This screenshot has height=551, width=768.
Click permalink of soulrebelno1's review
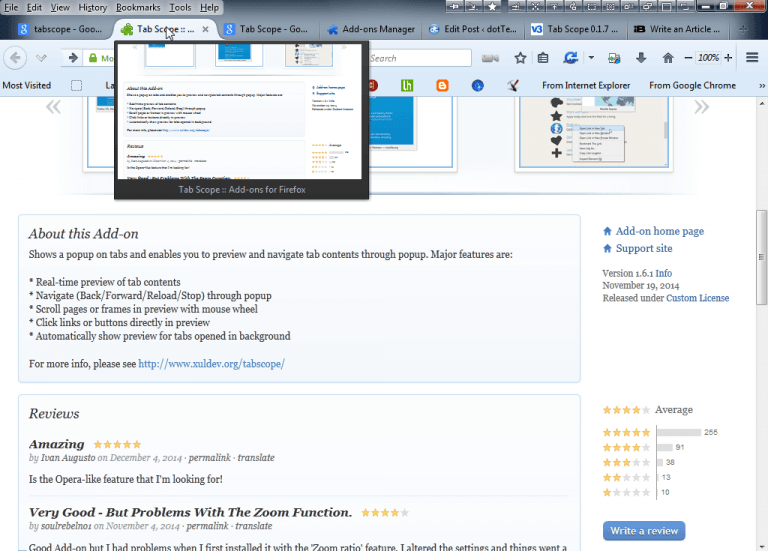point(207,526)
